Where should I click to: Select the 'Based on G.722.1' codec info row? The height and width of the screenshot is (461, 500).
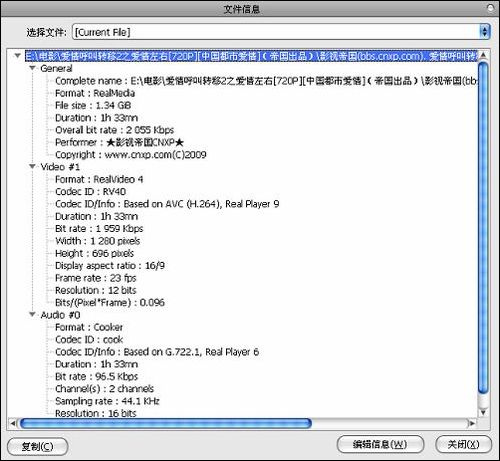tap(157, 352)
